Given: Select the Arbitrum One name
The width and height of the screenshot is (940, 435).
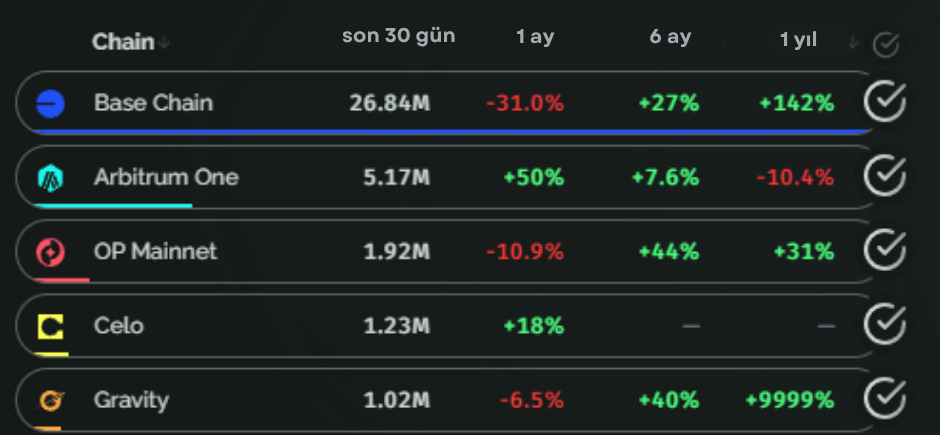Looking at the screenshot, I should click(166, 177).
